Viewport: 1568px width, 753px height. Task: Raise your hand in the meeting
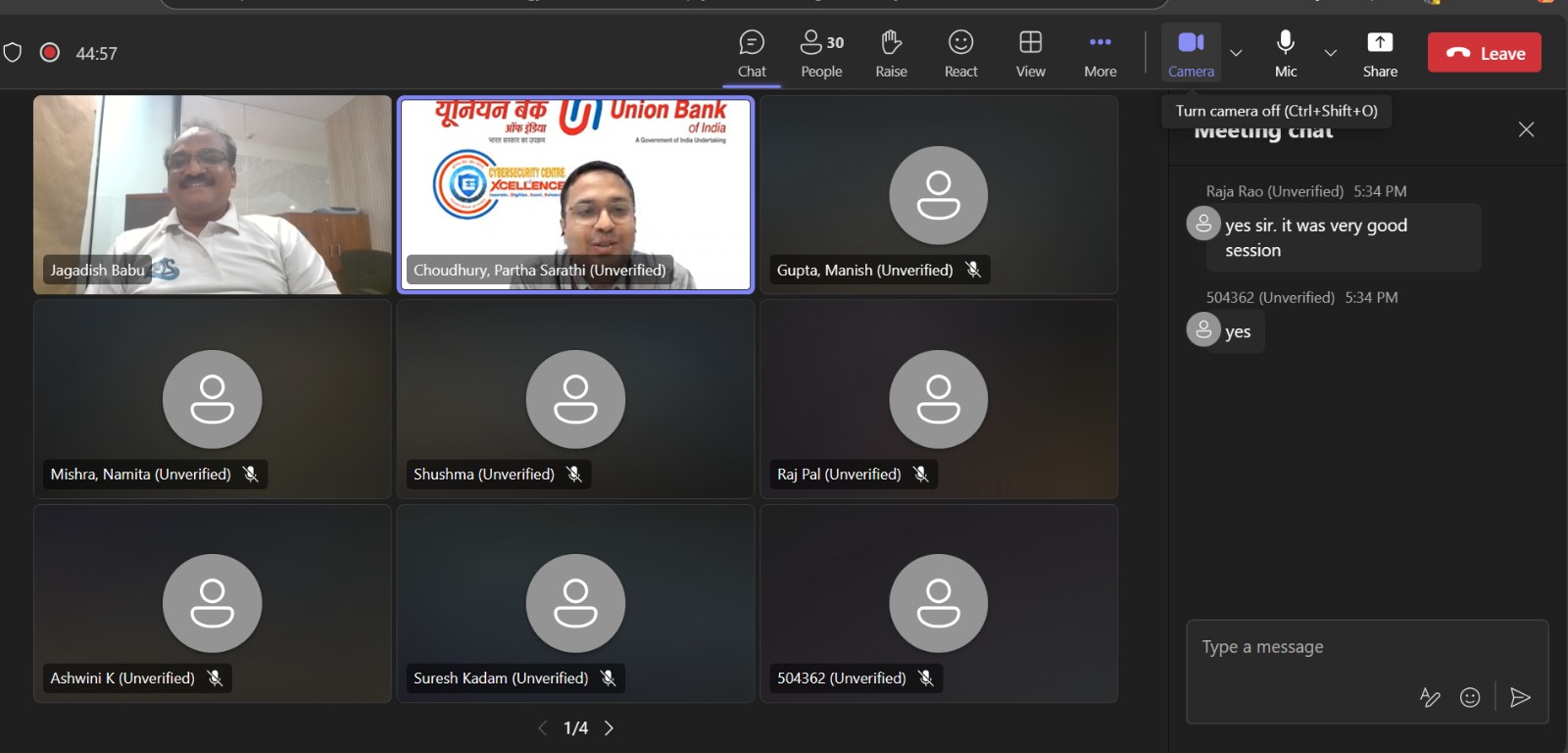(x=891, y=53)
